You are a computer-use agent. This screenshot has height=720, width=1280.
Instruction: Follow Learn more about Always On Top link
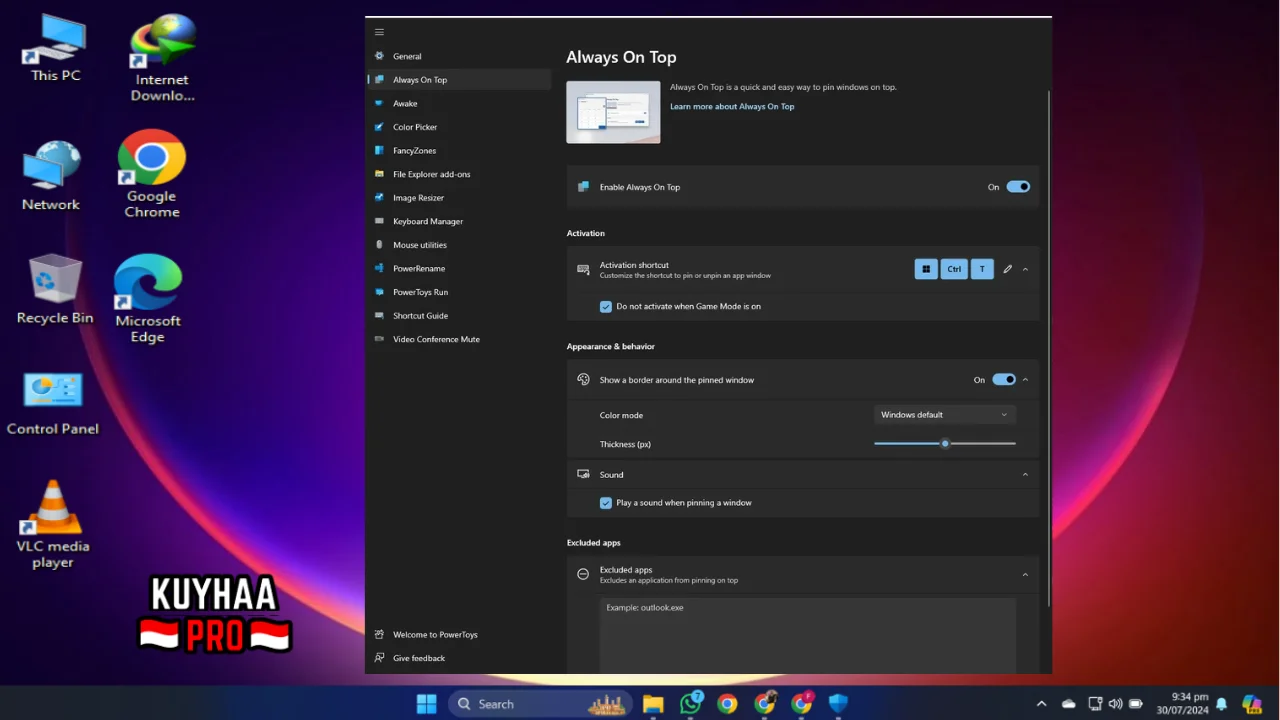point(732,106)
